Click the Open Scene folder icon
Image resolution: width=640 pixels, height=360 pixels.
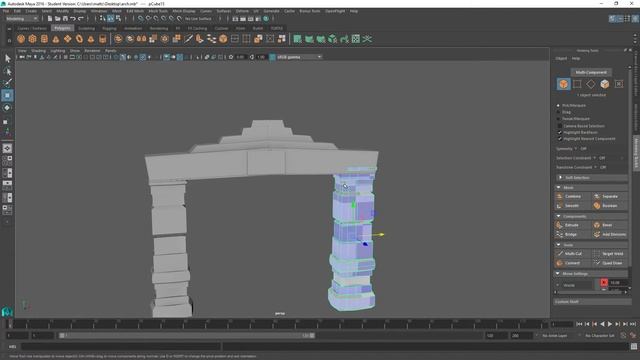58,18
